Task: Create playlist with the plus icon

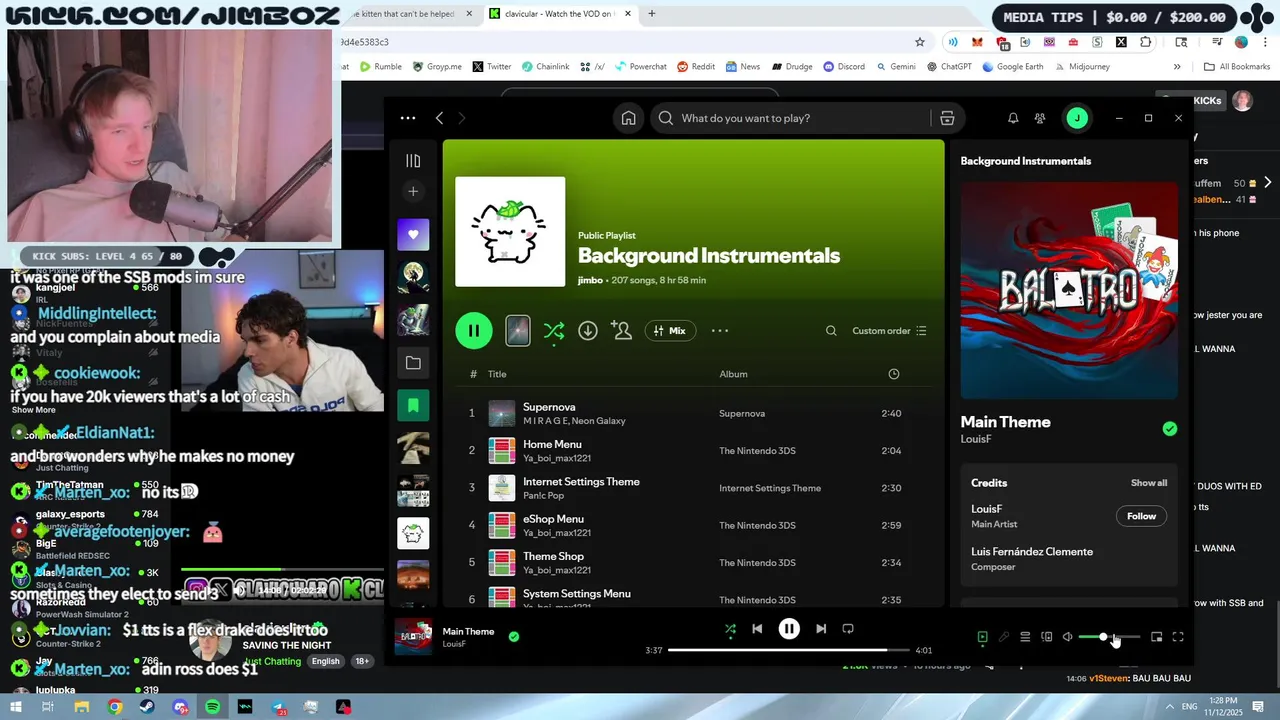Action: click(413, 191)
